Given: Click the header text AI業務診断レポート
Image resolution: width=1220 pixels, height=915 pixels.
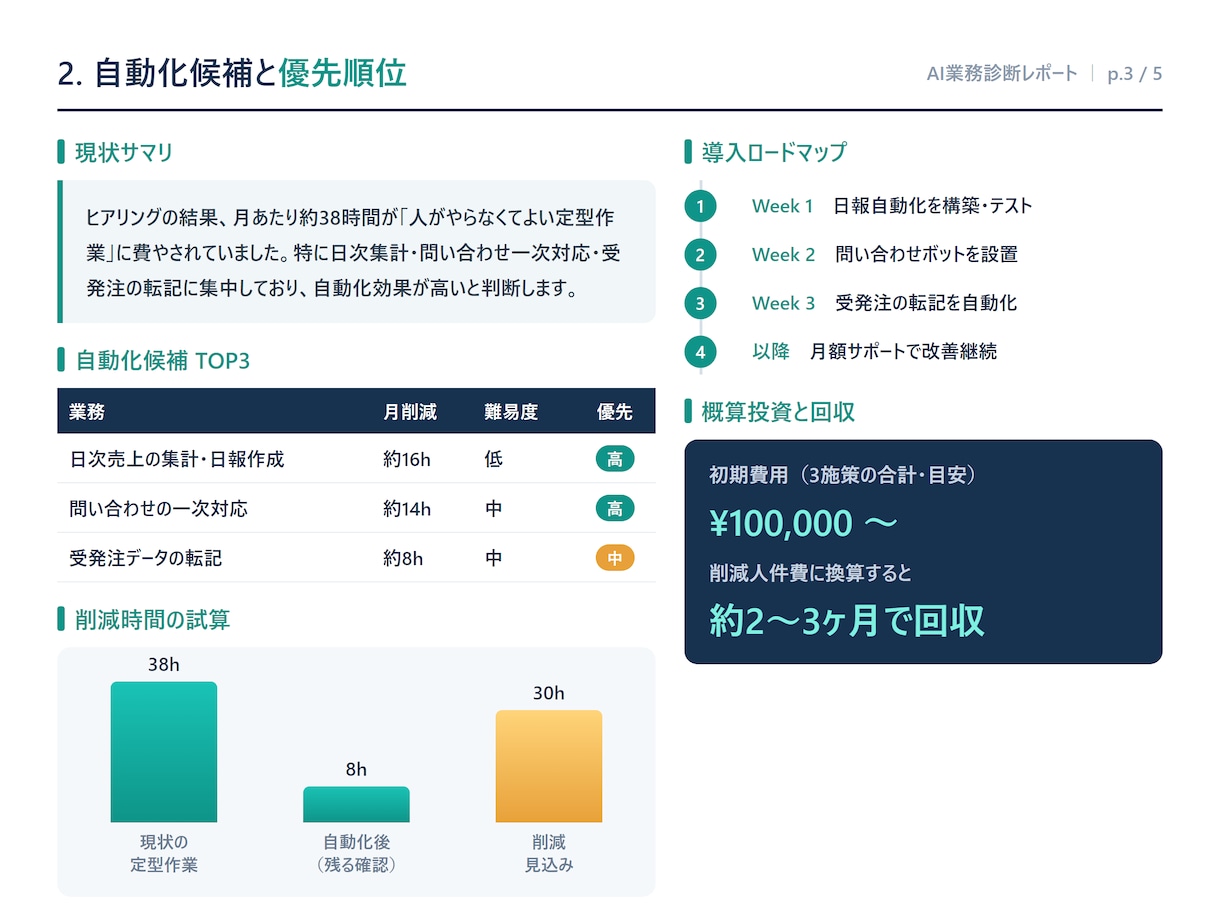Looking at the screenshot, I should 1002,74.
